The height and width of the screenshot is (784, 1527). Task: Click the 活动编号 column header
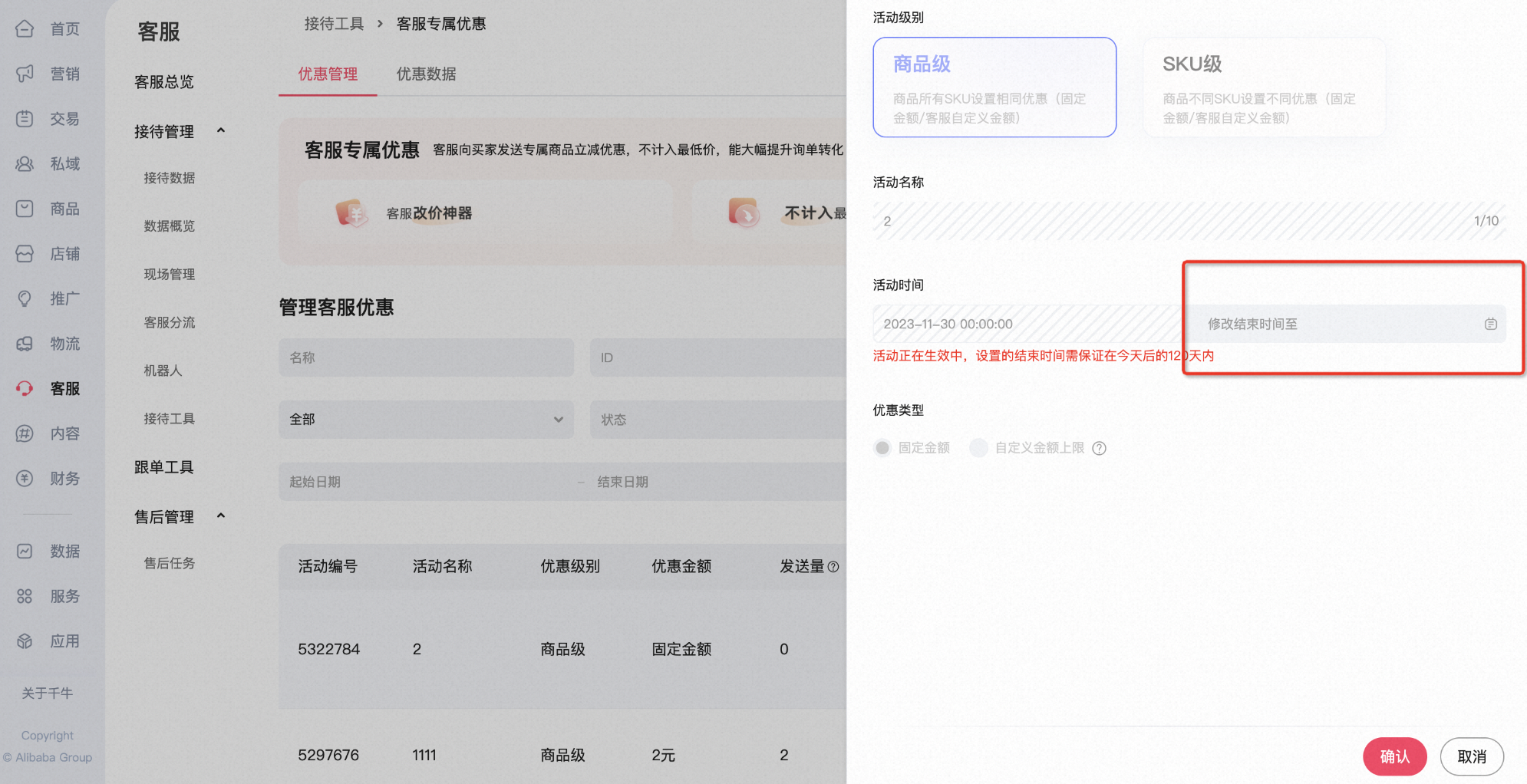coord(328,567)
